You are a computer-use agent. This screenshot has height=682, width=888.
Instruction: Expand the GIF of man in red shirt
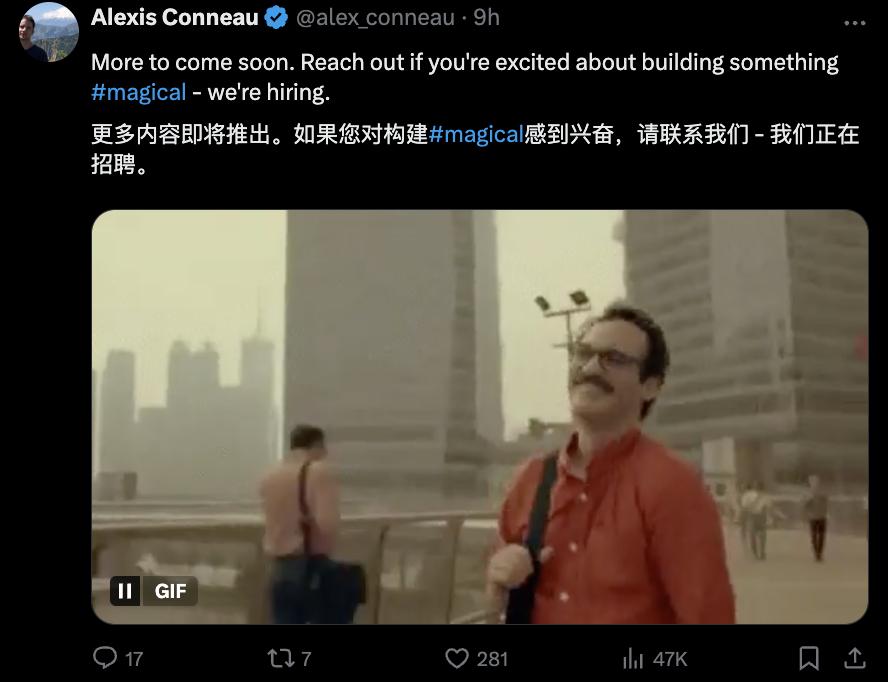(x=480, y=417)
